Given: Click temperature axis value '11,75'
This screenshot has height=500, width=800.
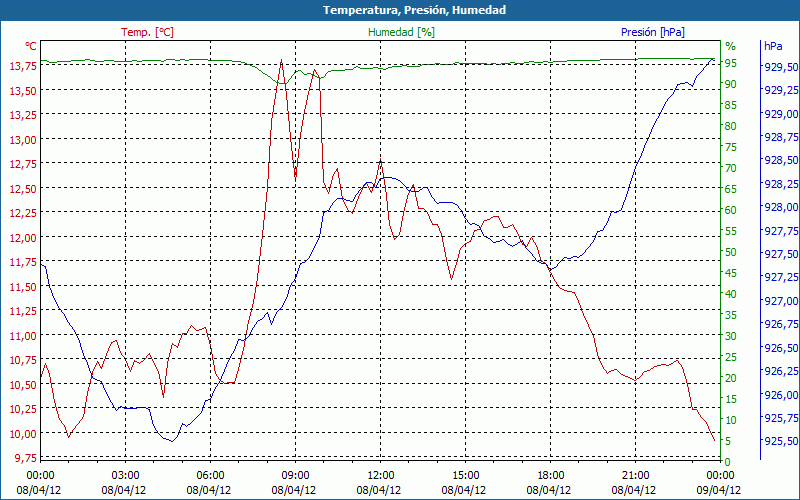Looking at the screenshot, I should [x=23, y=262].
